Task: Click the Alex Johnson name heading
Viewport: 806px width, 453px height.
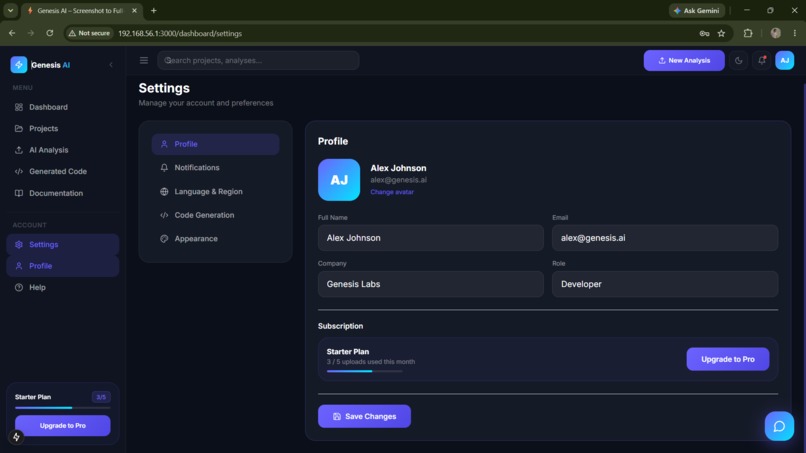Action: tap(398, 168)
